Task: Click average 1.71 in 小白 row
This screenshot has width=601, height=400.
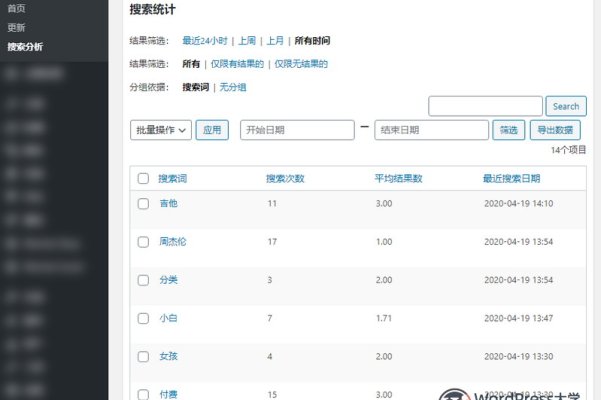Action: (x=384, y=318)
